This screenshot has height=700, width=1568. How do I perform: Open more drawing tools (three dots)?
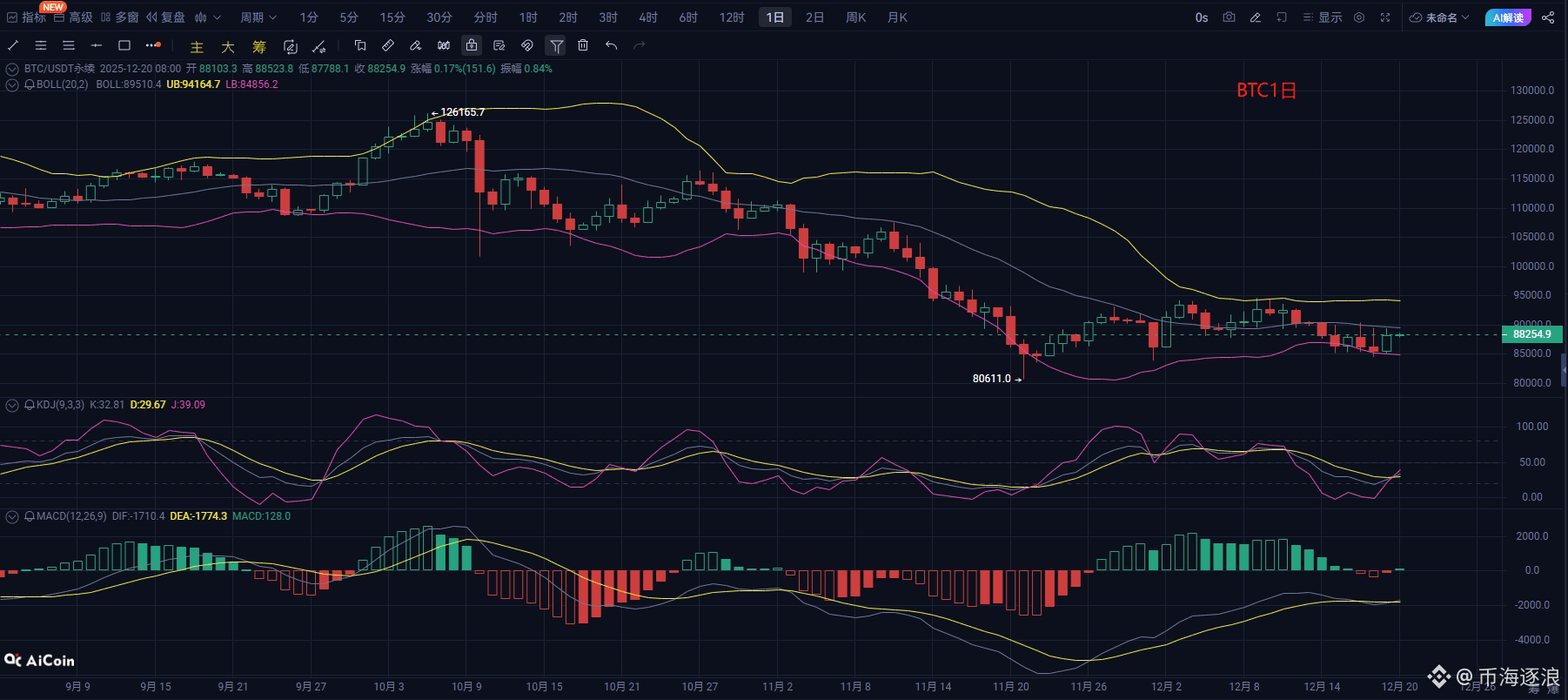click(153, 45)
